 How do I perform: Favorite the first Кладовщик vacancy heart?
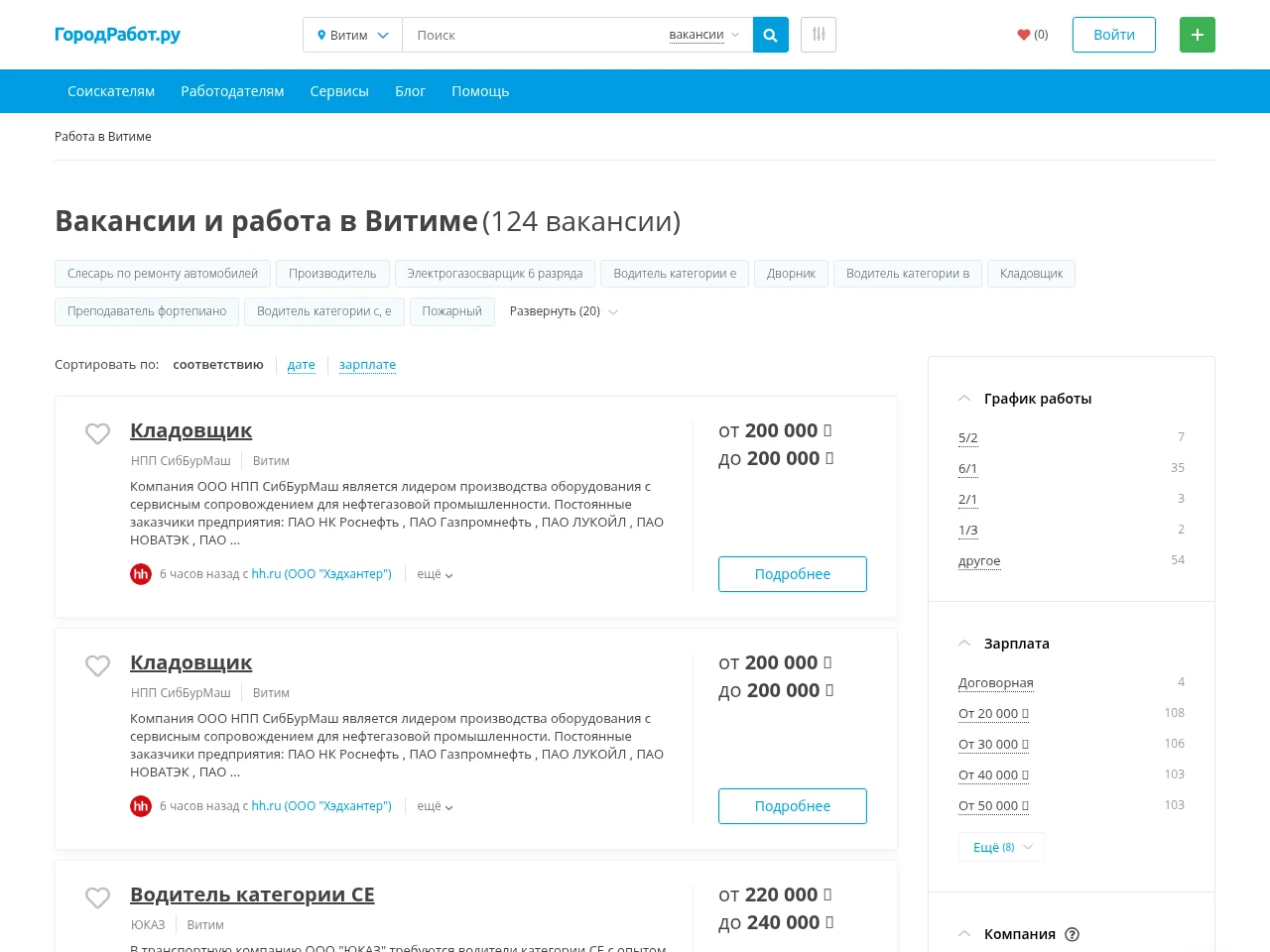(x=97, y=433)
